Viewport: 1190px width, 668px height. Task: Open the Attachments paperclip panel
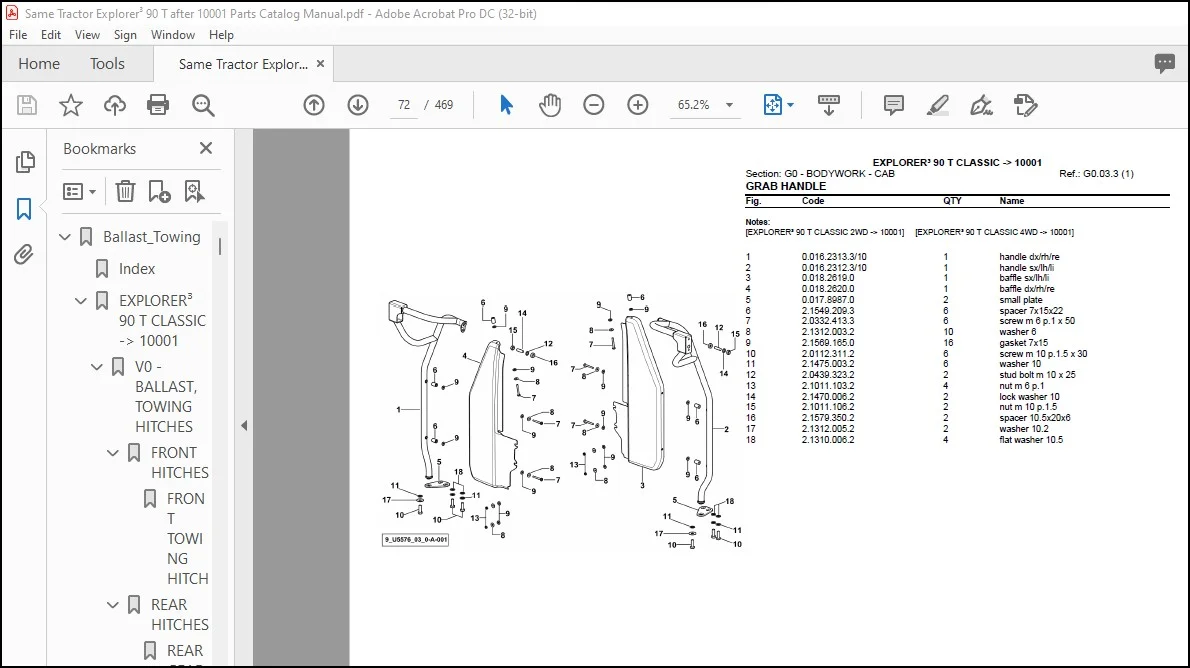point(24,254)
